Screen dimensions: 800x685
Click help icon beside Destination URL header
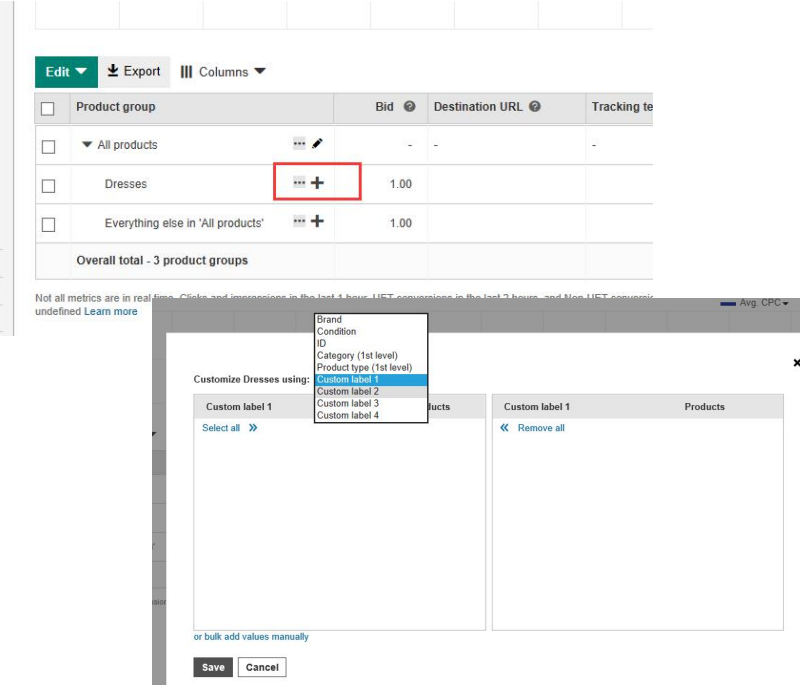point(535,107)
